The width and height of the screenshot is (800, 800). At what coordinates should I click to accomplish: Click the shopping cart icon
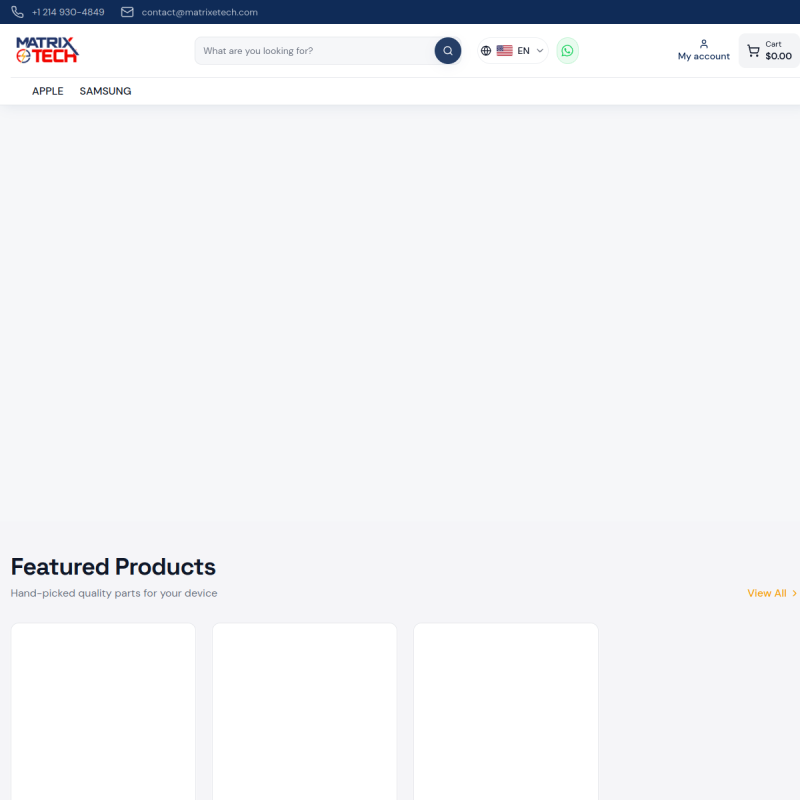tap(753, 50)
